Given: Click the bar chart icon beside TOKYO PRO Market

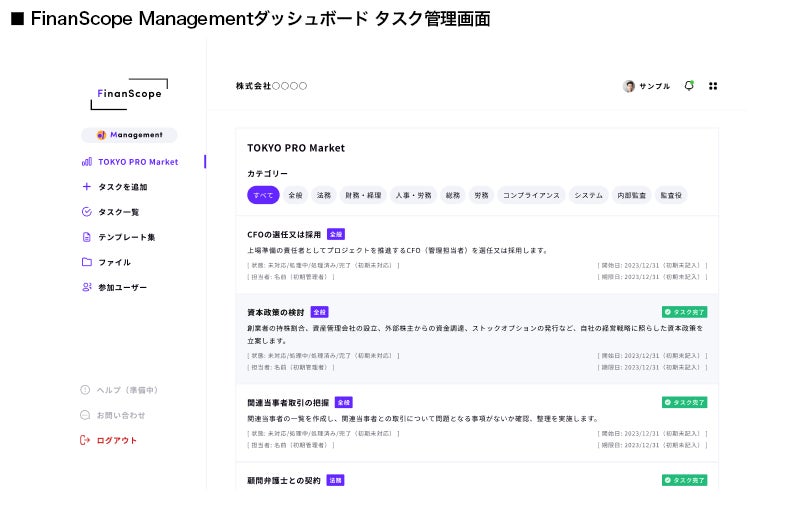Looking at the screenshot, I should pos(87,162).
